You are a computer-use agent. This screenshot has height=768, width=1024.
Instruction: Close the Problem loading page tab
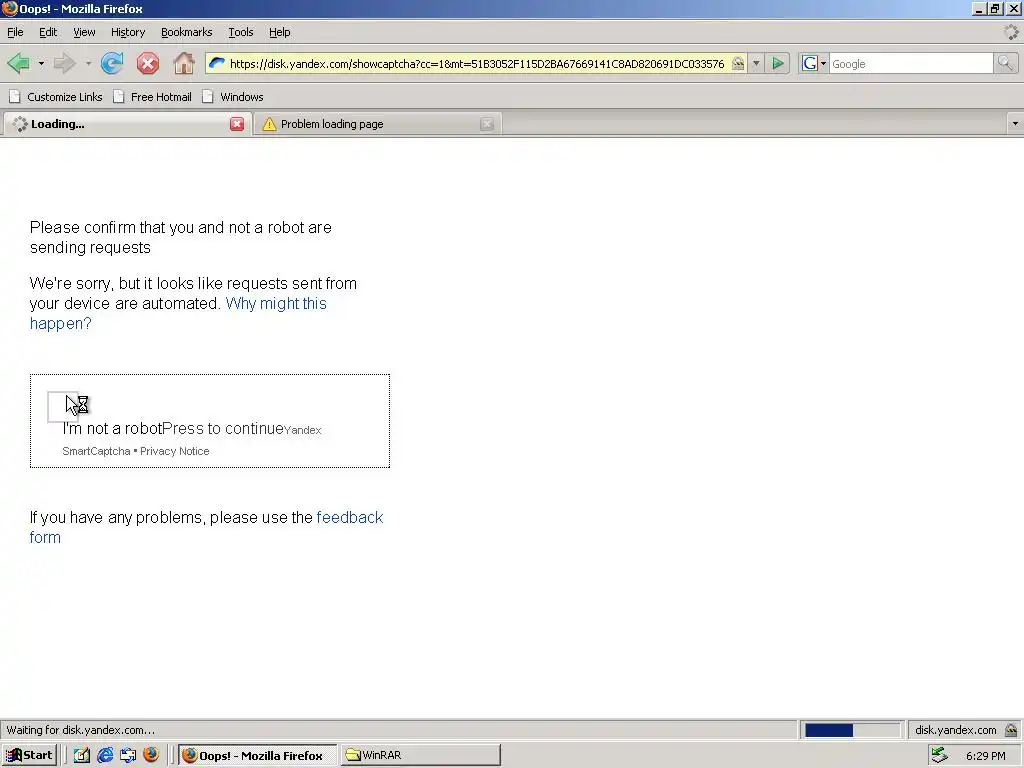pos(487,124)
